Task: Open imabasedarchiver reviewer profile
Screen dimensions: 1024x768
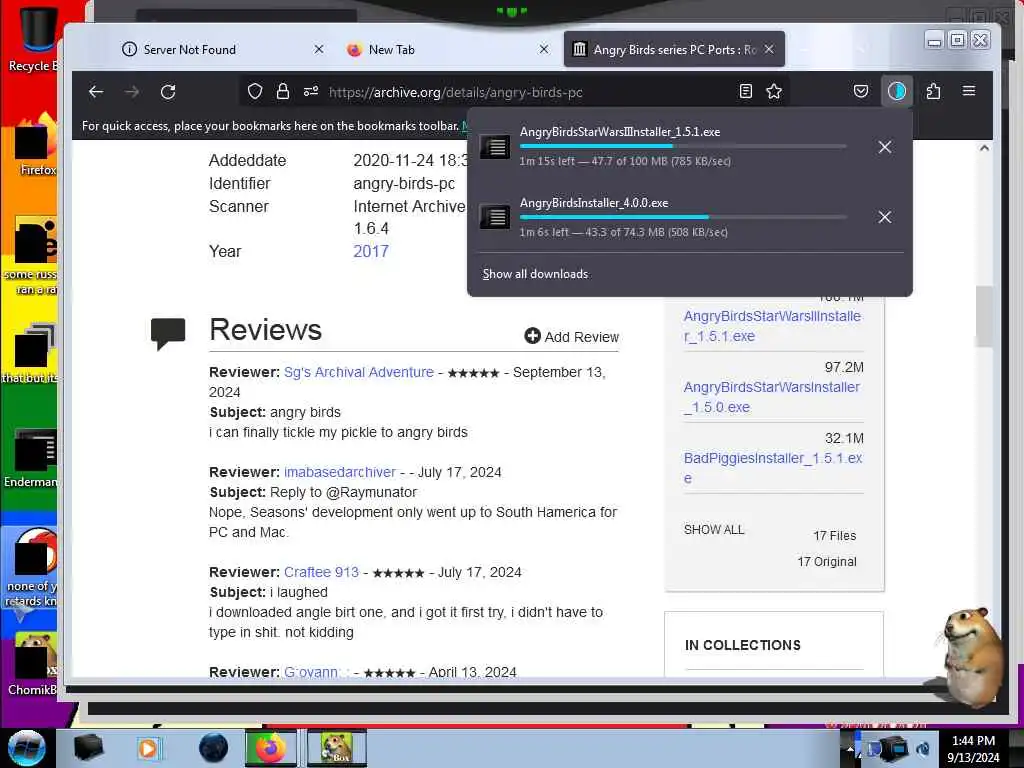Action: pyautogui.click(x=340, y=472)
